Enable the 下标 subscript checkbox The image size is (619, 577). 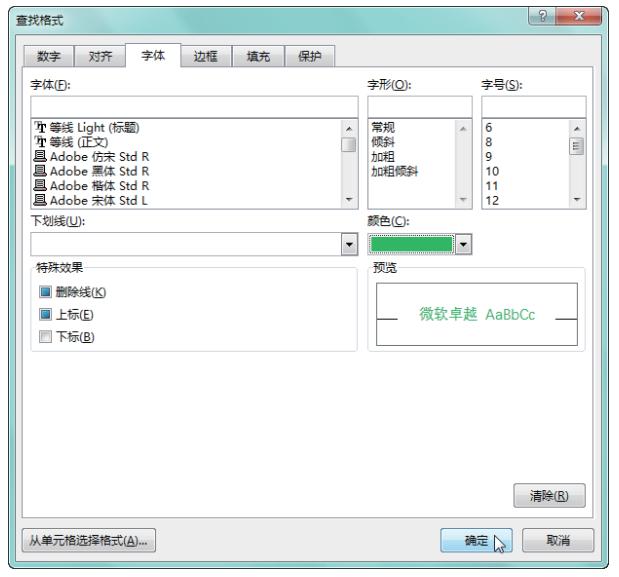coord(45,337)
